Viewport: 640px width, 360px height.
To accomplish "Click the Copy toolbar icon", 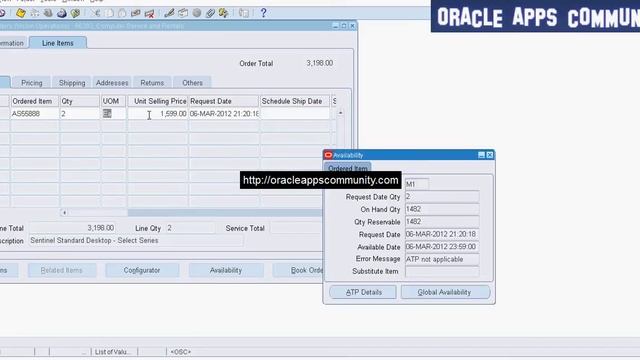I will pos(109,13).
